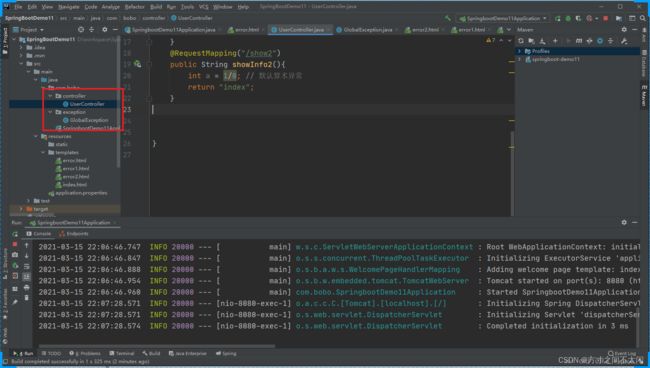The width and height of the screenshot is (650, 368).
Task: Open Run panel settings gear
Action: (624, 223)
